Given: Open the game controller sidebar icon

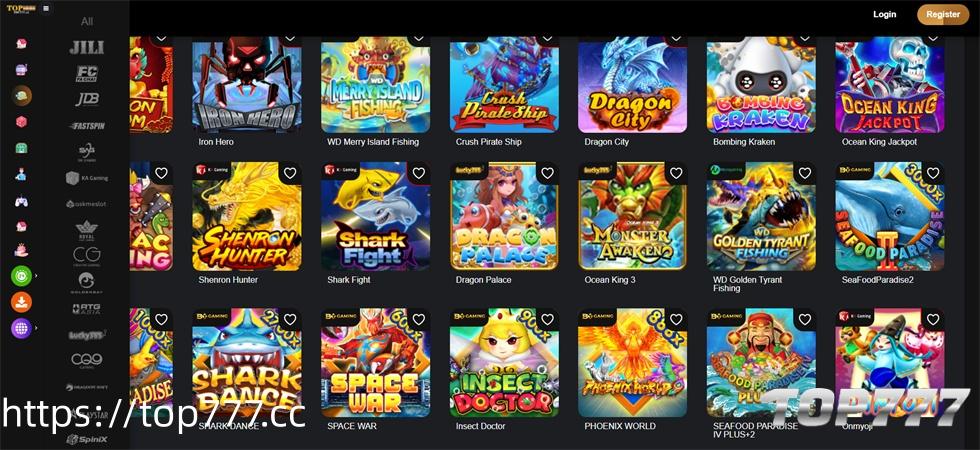Looking at the screenshot, I should (21, 201).
